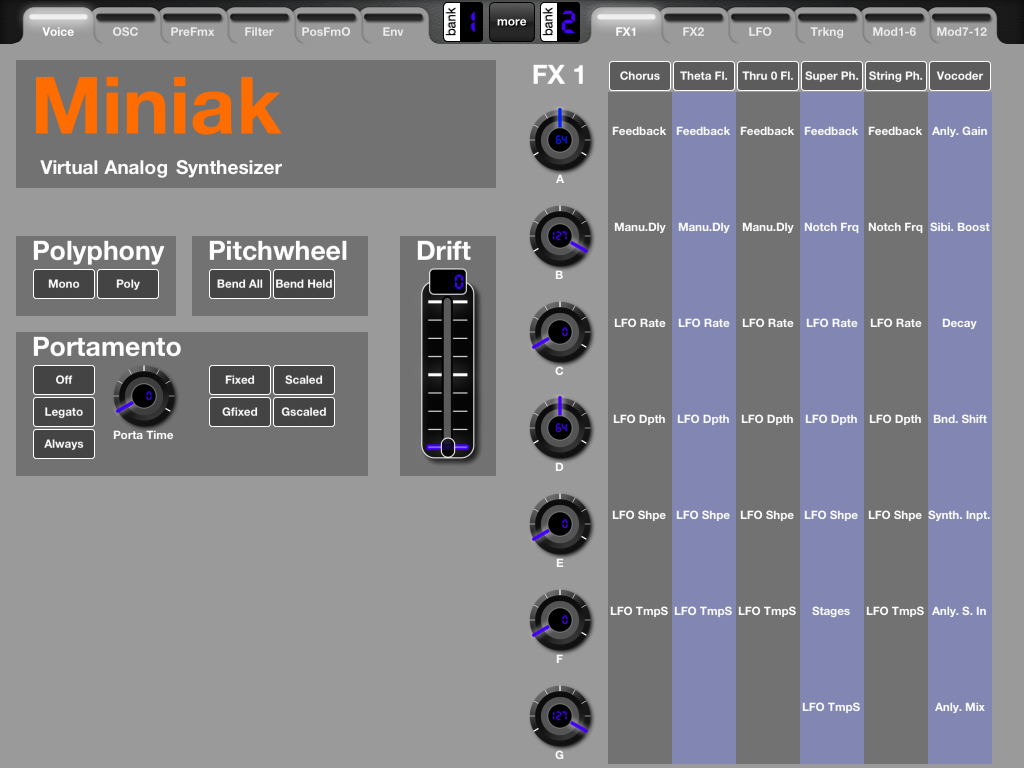Switch to the LFO tab
The height and width of the screenshot is (768, 1024).
(x=760, y=26)
